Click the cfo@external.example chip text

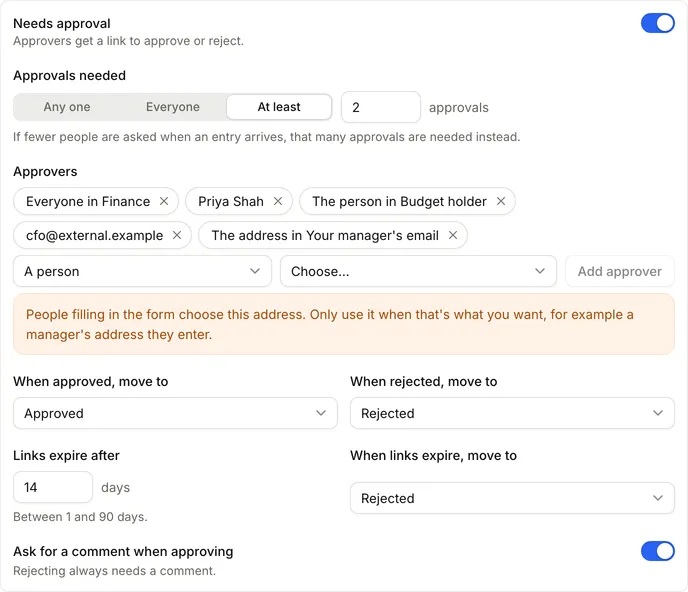click(94, 236)
